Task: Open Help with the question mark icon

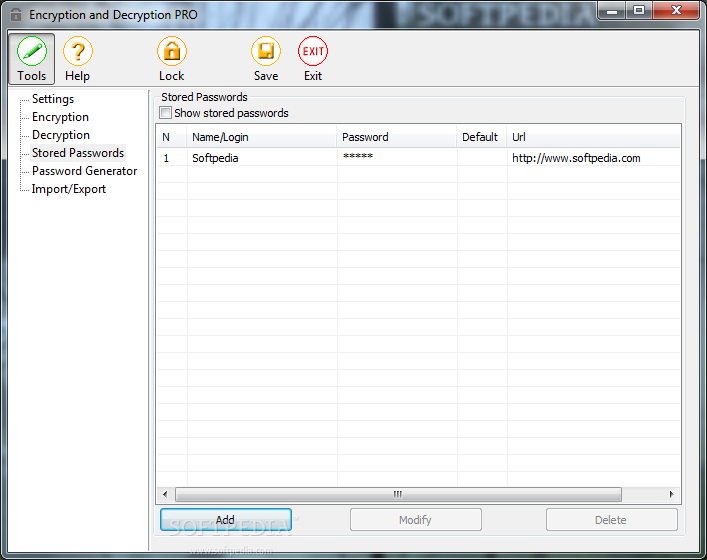Action: click(x=78, y=59)
